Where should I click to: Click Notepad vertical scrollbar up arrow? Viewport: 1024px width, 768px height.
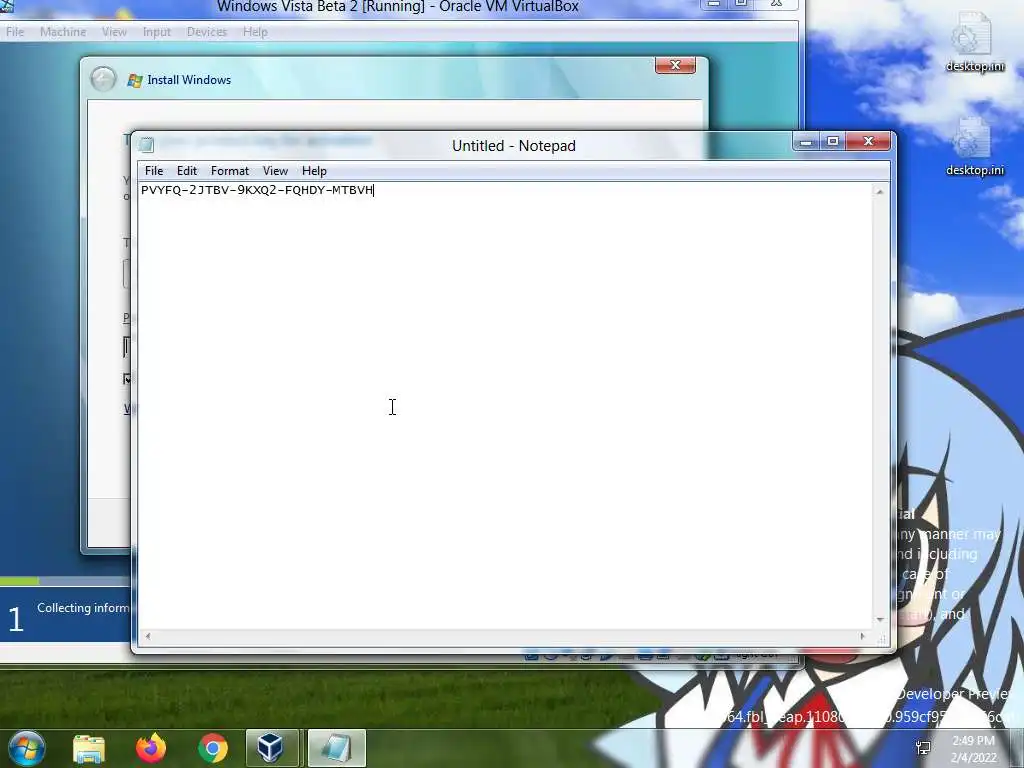[x=880, y=191]
